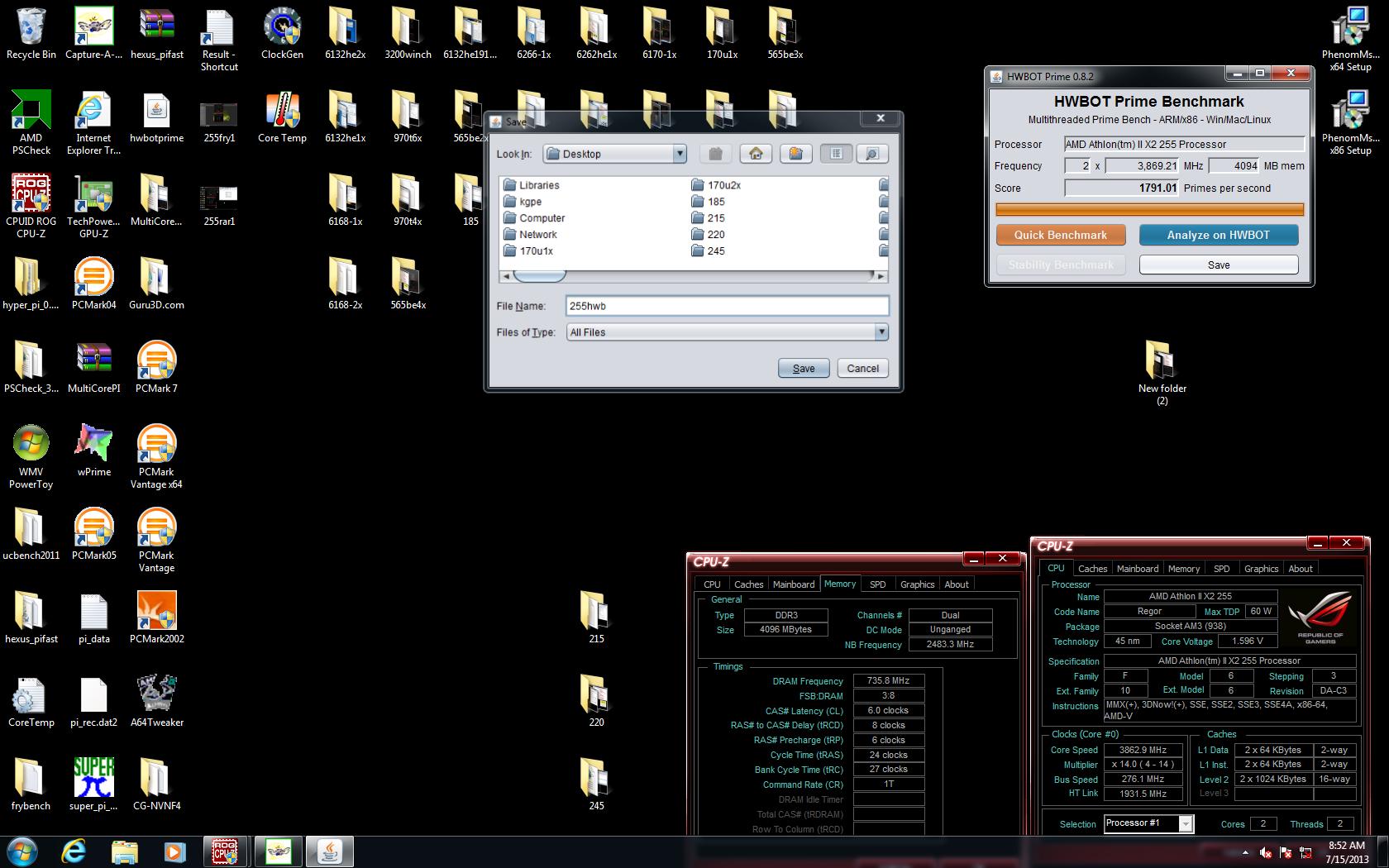Click Analyze on HWBOT button
1389x868 pixels.
click(1218, 235)
